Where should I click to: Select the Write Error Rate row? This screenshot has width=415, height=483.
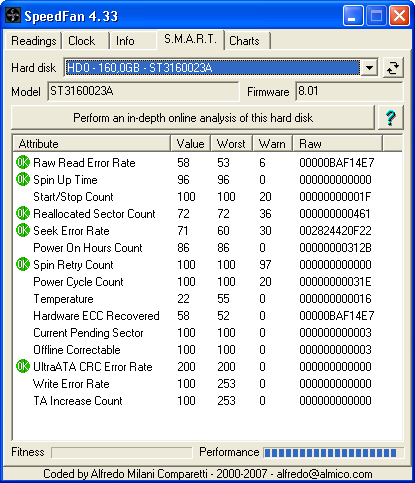[207, 383]
